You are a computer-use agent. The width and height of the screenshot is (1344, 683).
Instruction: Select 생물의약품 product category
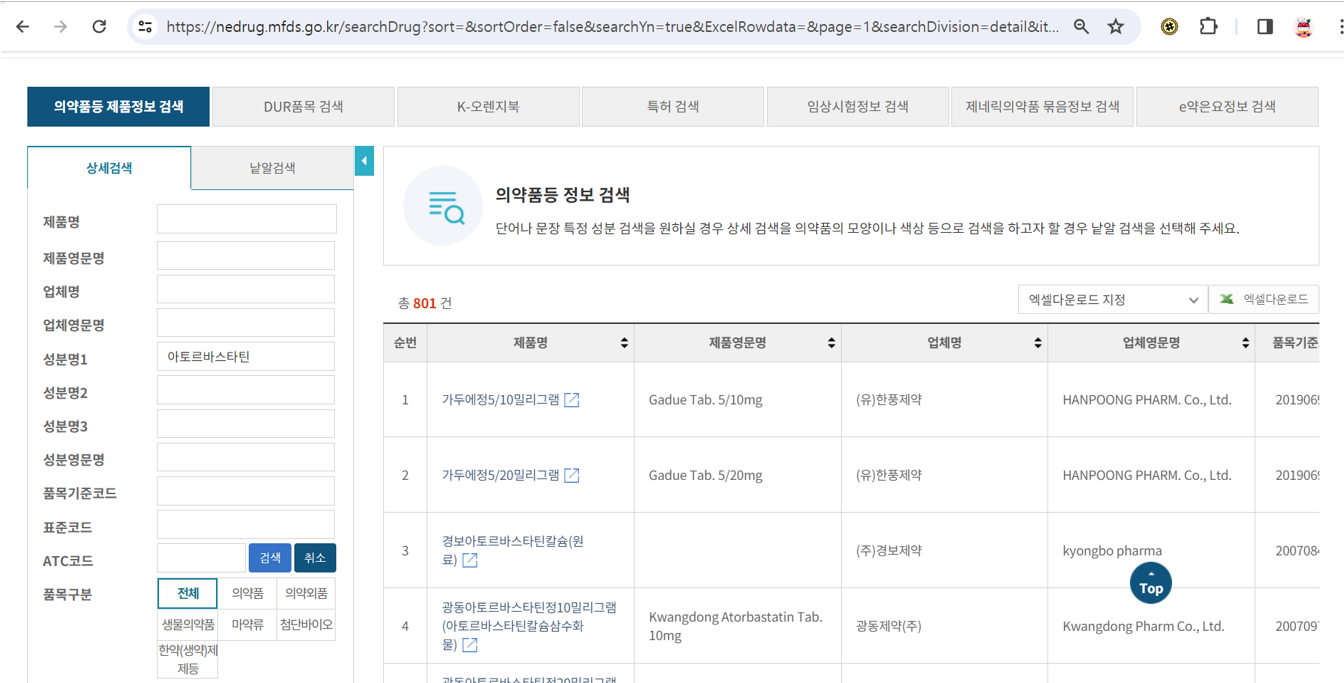[188, 624]
